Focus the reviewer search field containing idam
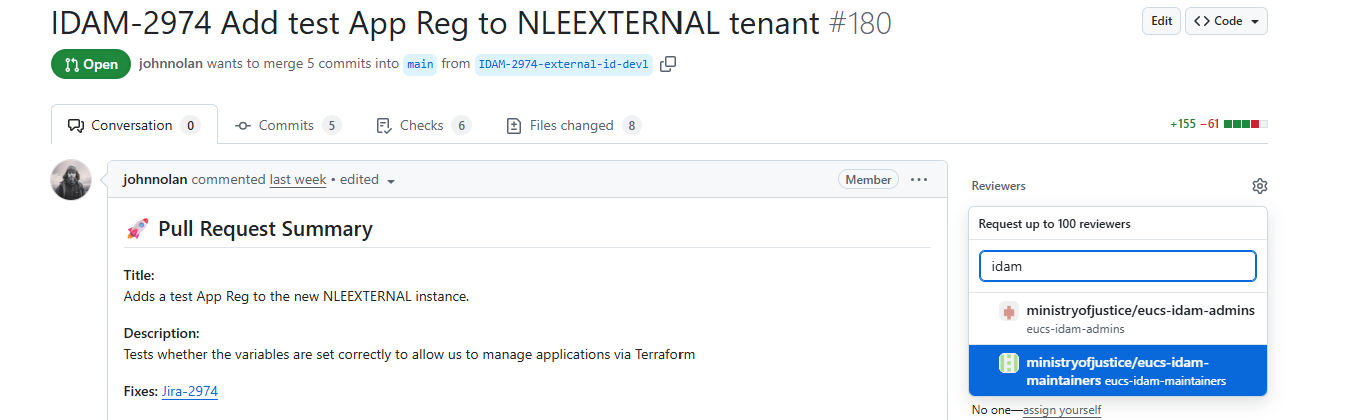 point(1117,266)
